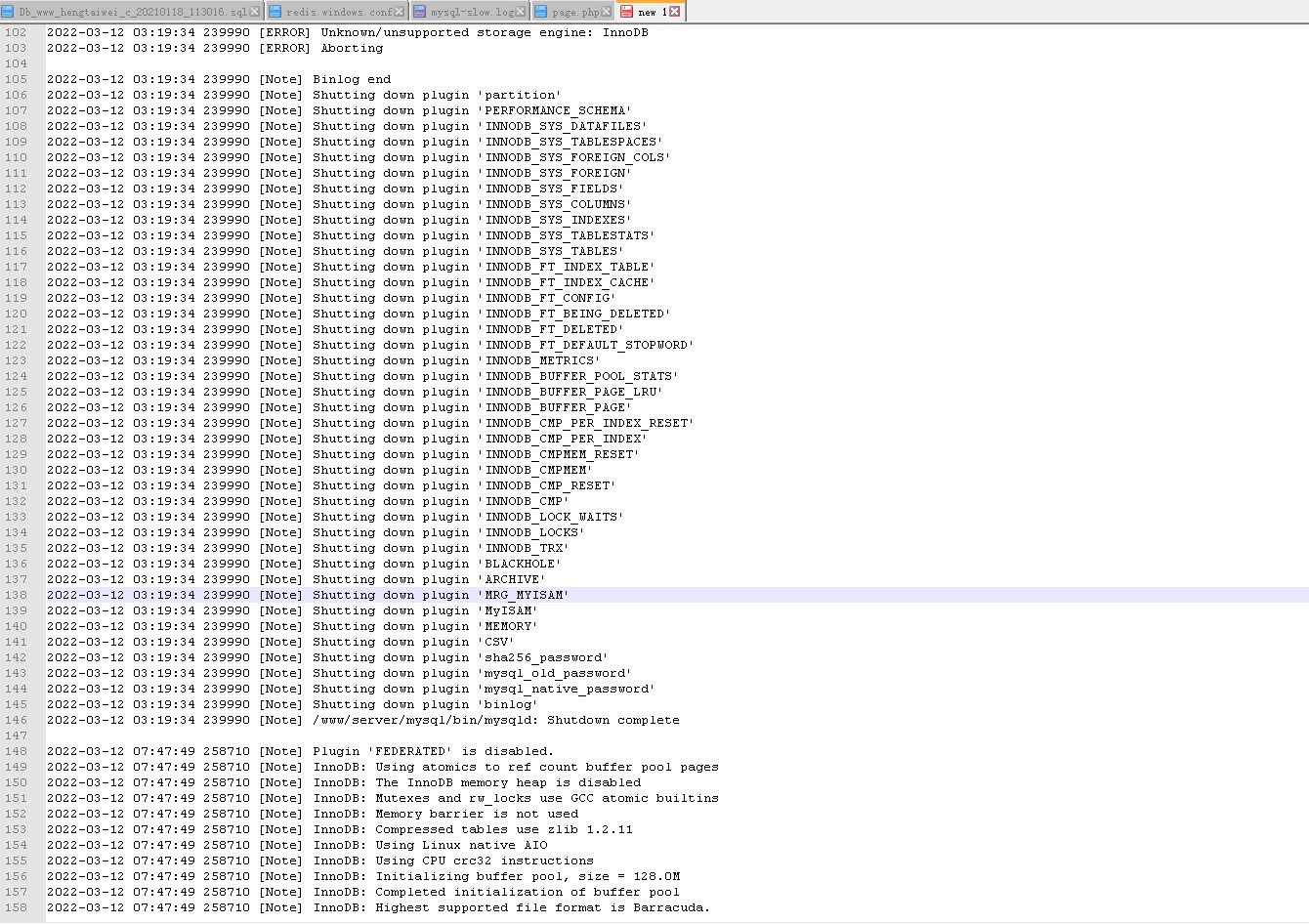This screenshot has height=924, width=1309.
Task: Click plugin name 'INNODB_CMP_PER_INDEX_RESET'
Action: coord(586,423)
